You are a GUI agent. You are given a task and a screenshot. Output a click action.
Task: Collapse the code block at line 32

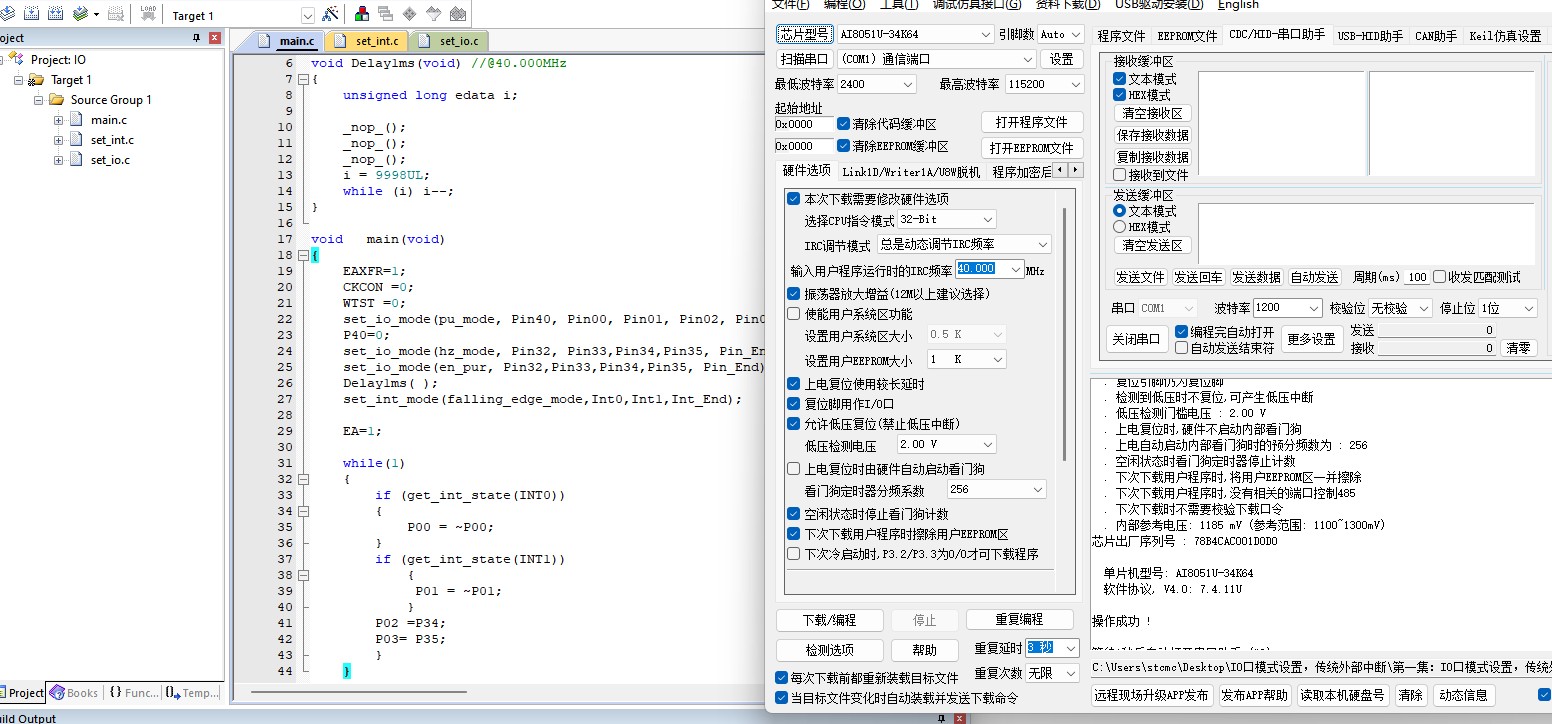(302, 479)
